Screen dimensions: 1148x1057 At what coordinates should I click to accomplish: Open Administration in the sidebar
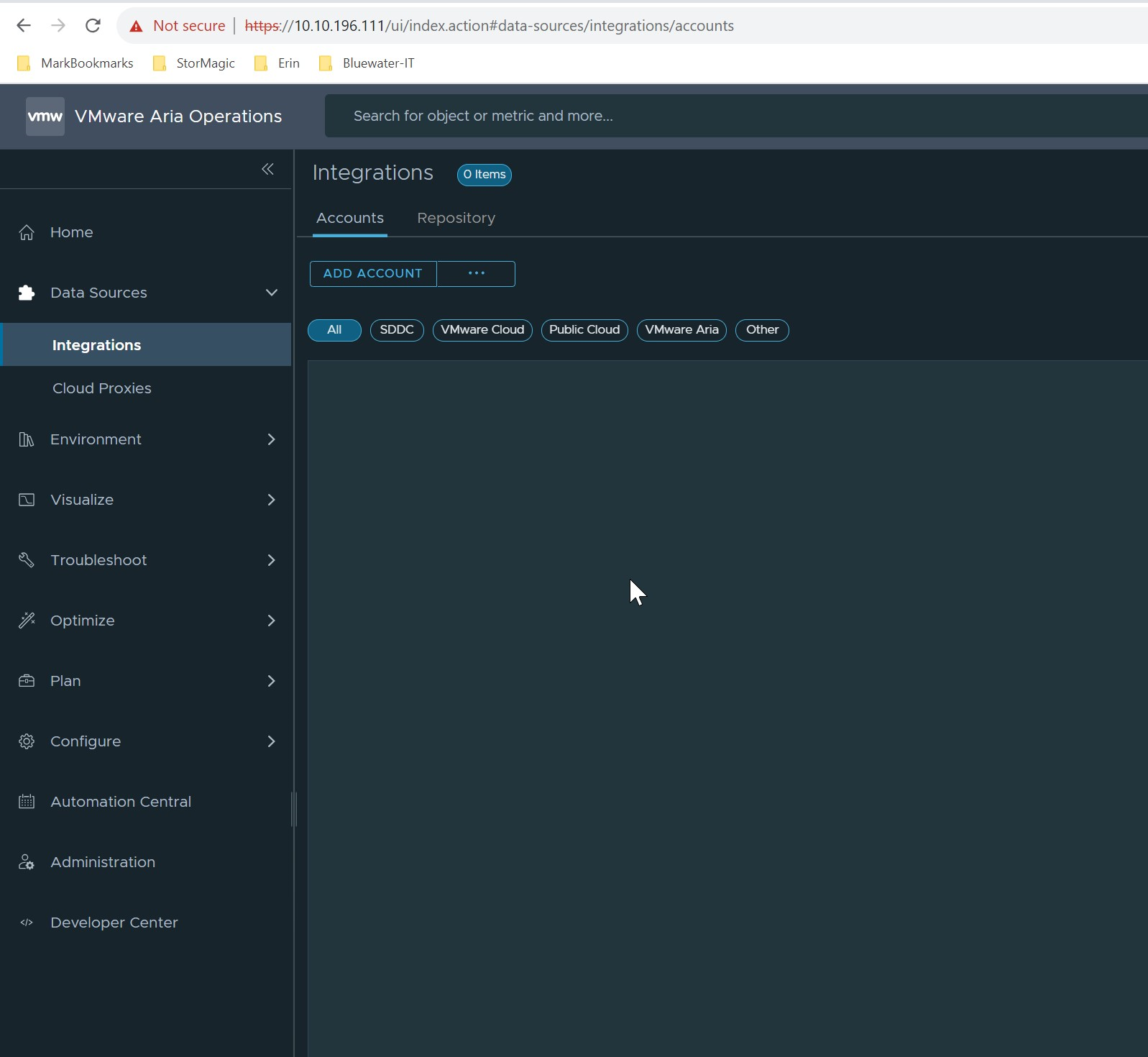click(x=103, y=862)
